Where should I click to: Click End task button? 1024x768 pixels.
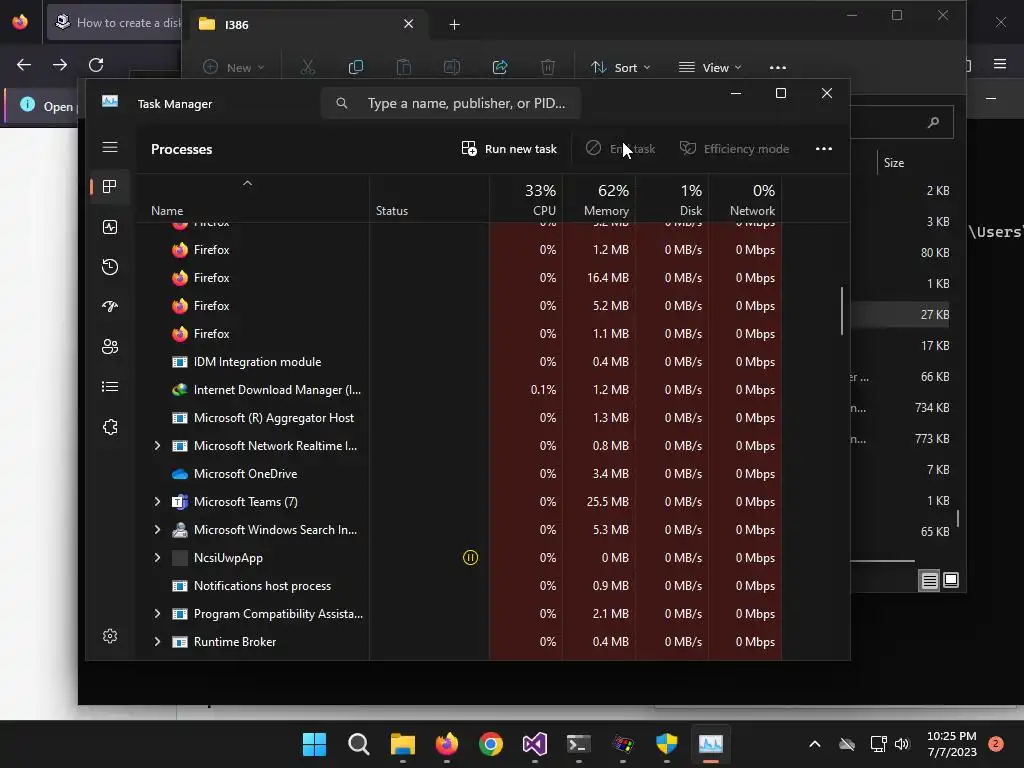click(620, 149)
